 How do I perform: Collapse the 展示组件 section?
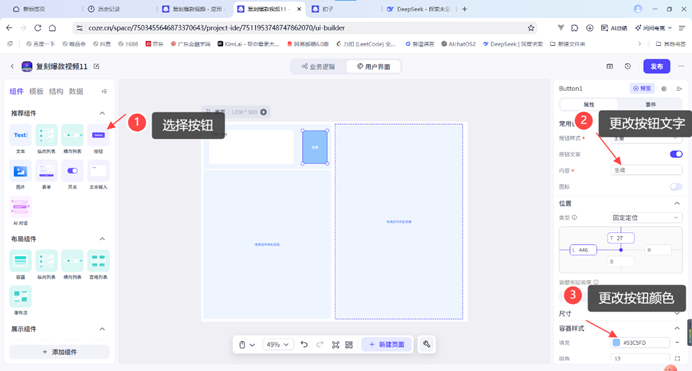(102, 329)
